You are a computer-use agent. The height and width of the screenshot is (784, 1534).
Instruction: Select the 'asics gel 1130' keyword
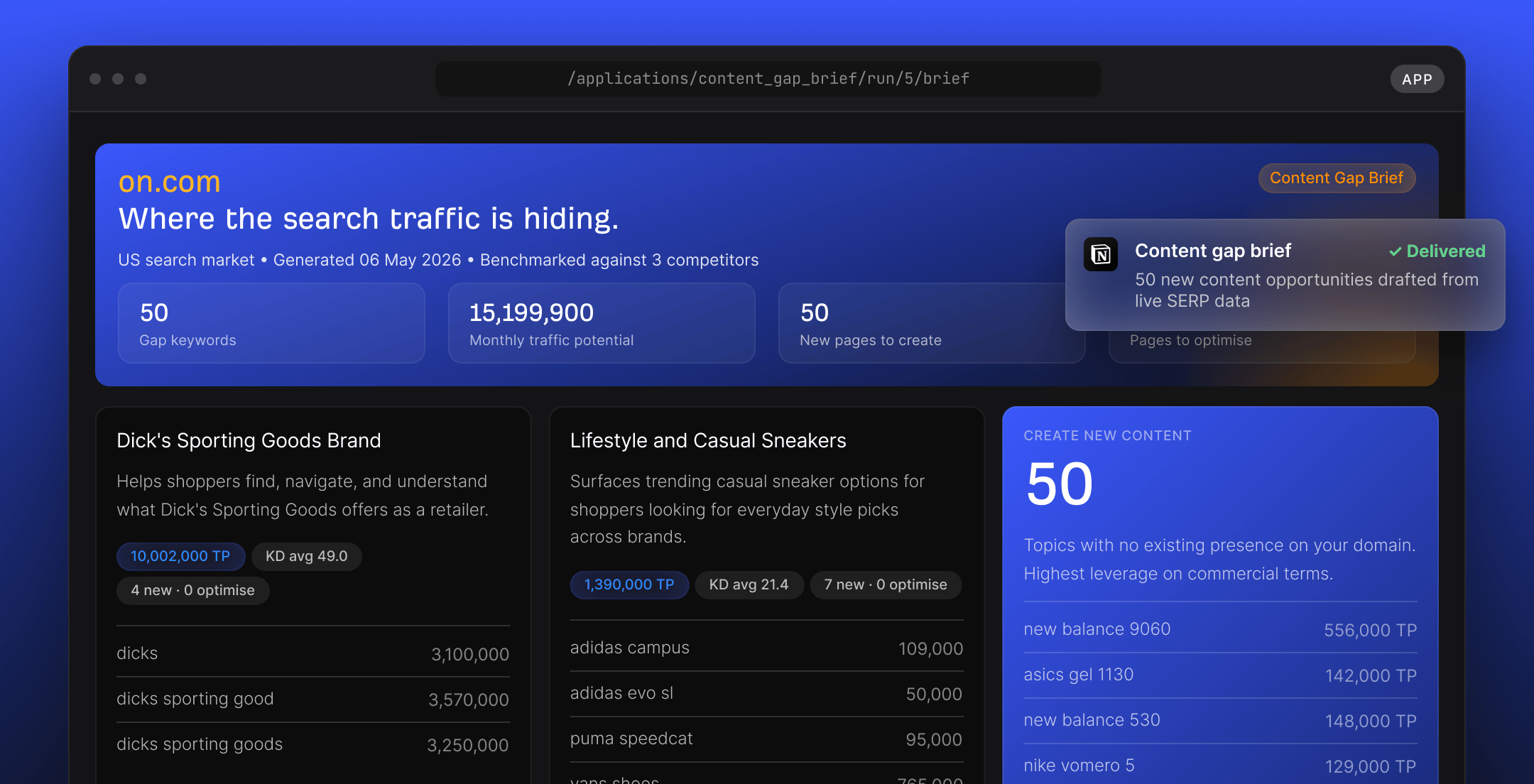click(x=1079, y=675)
